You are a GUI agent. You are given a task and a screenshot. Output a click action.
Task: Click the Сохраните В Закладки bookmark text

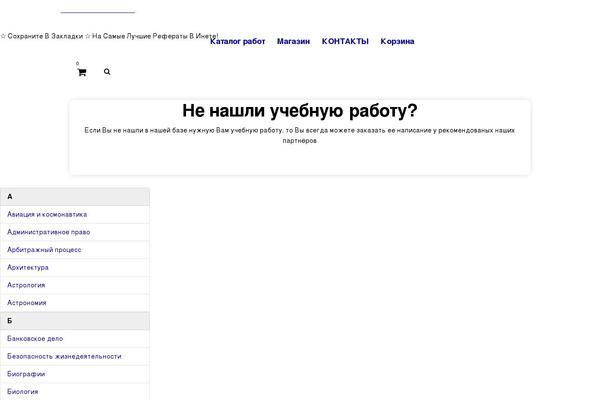pyautogui.click(x=109, y=36)
